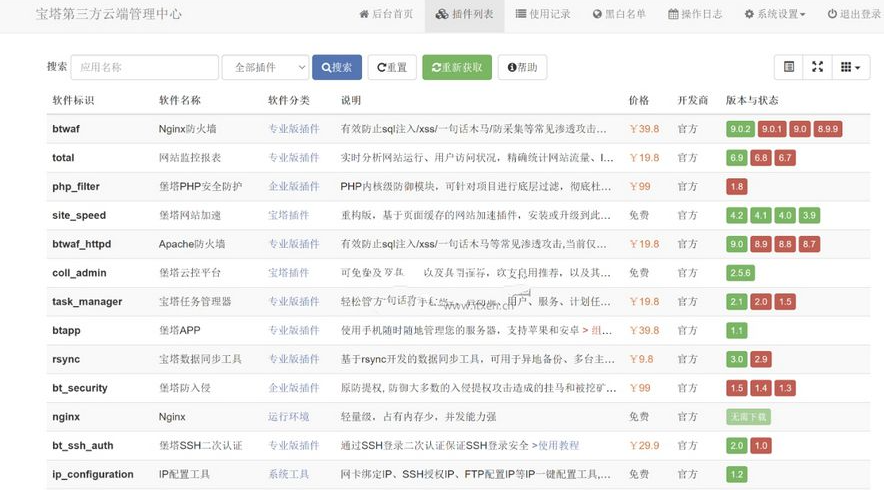
Task: Select version 2.1 of task_manager
Action: (737, 301)
